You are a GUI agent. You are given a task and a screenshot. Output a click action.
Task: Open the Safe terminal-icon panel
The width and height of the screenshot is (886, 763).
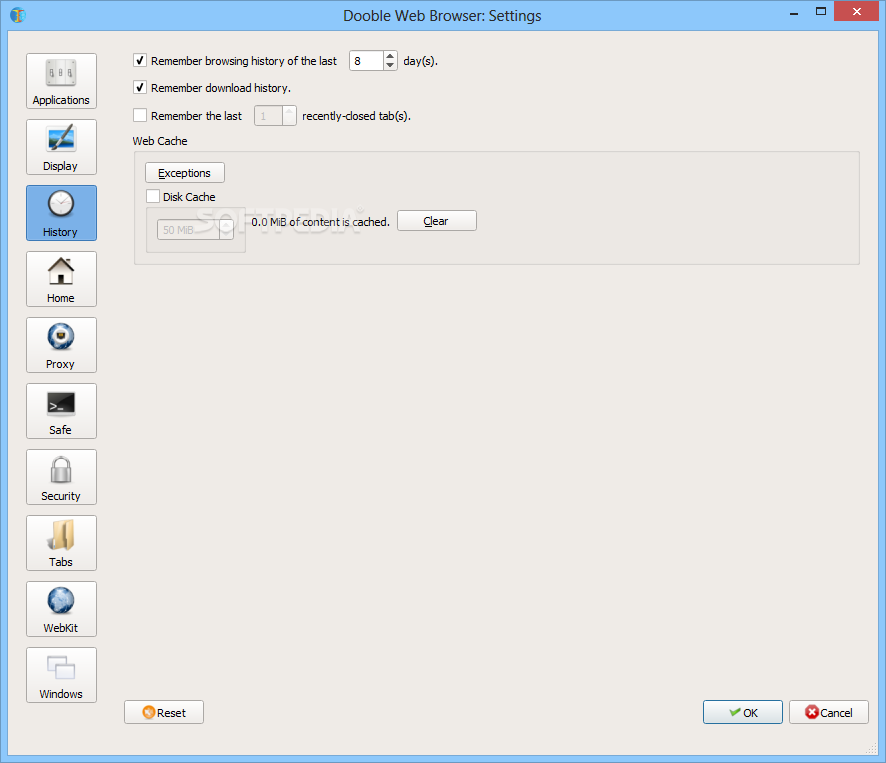tap(61, 411)
